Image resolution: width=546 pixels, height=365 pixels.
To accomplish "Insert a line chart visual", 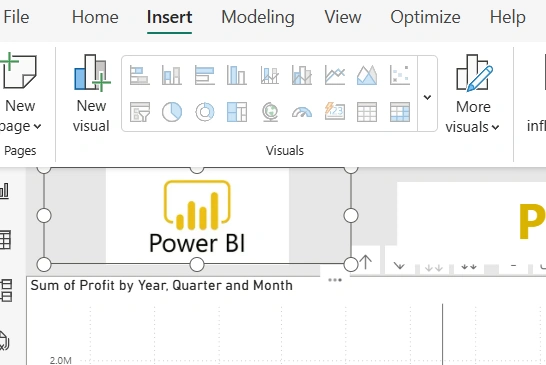I will click(335, 75).
